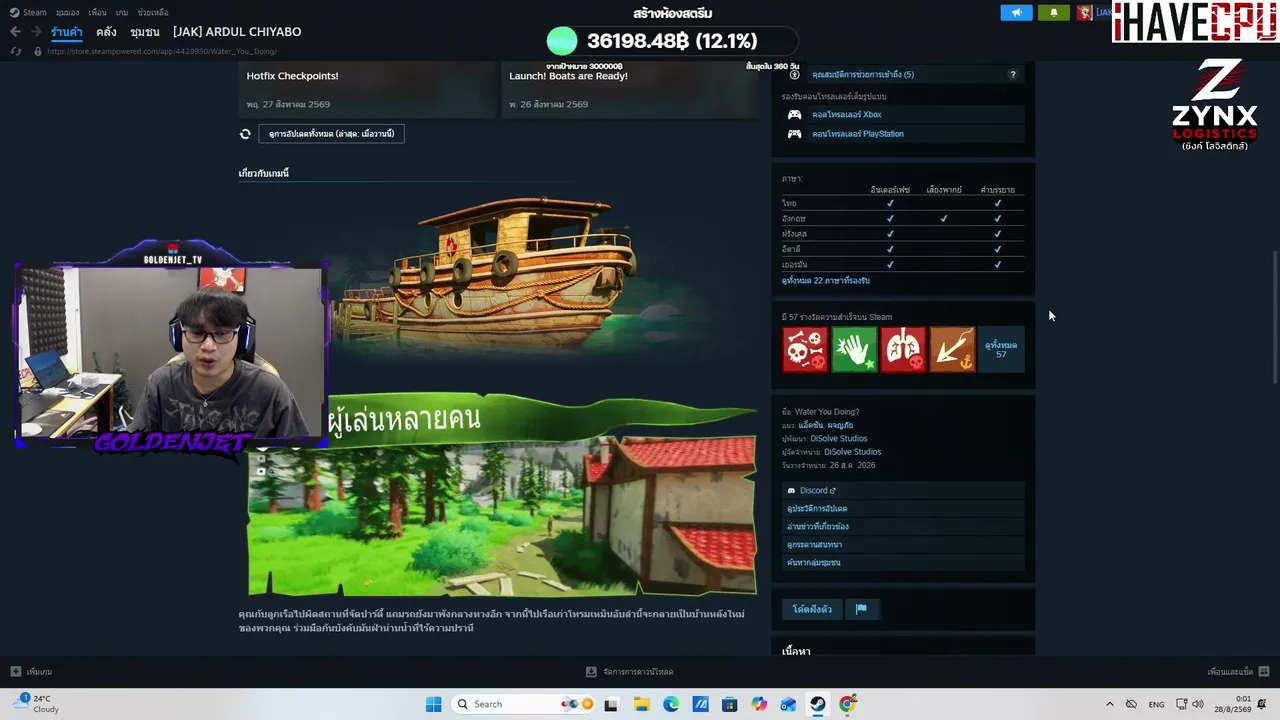This screenshot has height=720, width=1280.
Task: Open File Explorer from the taskbar
Action: 641,704
